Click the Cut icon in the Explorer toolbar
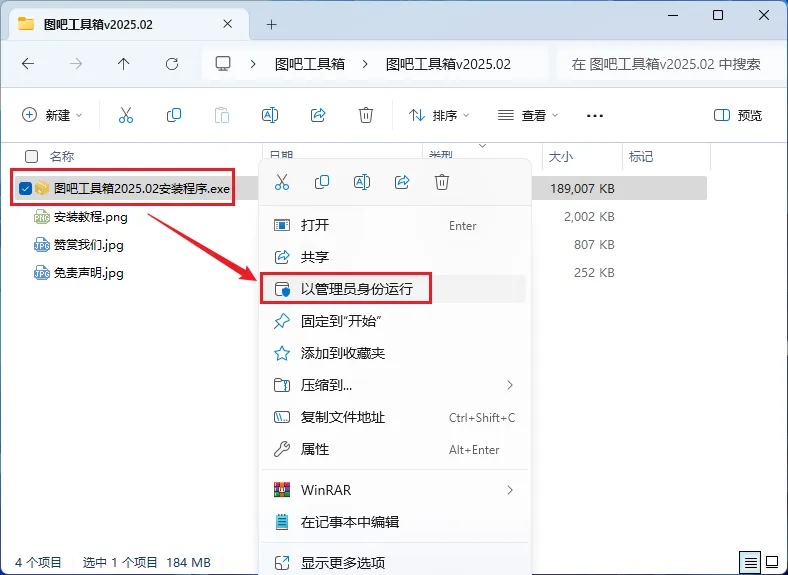The height and width of the screenshot is (575, 788). pos(126,115)
